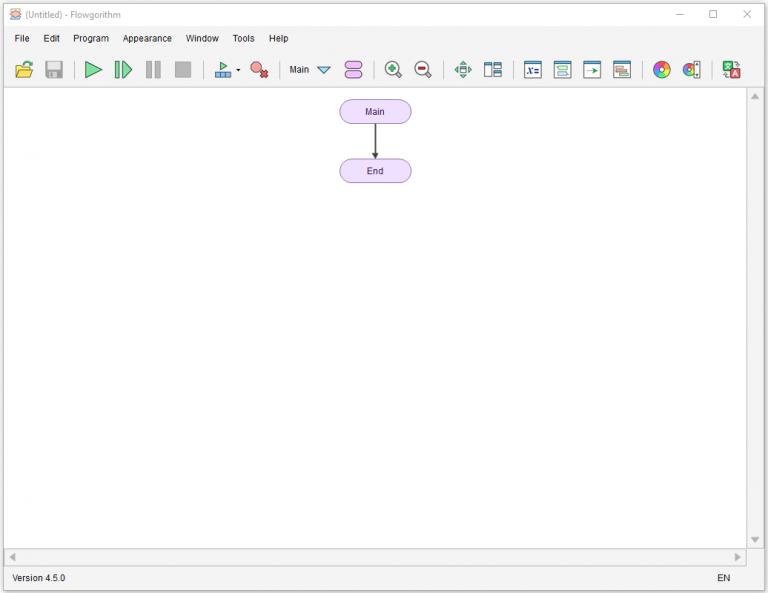
Task: Click the Save floppy disk icon
Action: [54, 70]
